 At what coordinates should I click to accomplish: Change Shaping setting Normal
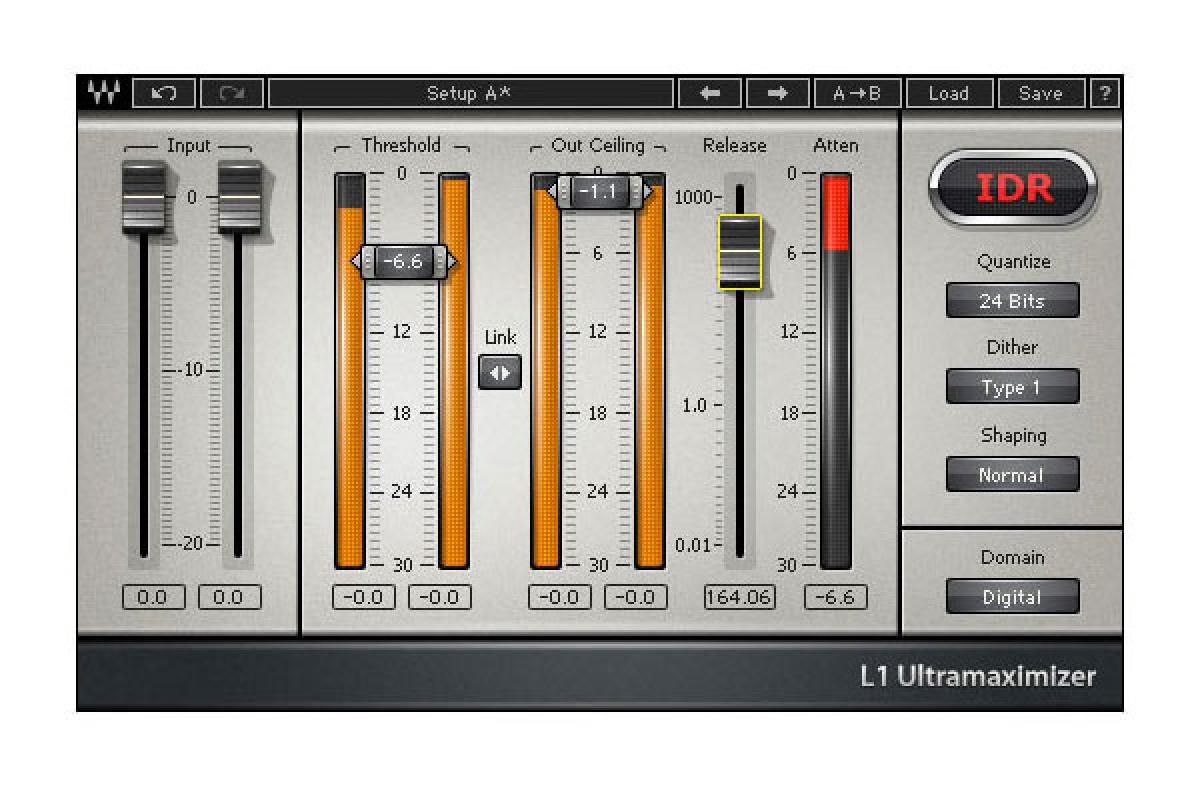coord(1012,475)
